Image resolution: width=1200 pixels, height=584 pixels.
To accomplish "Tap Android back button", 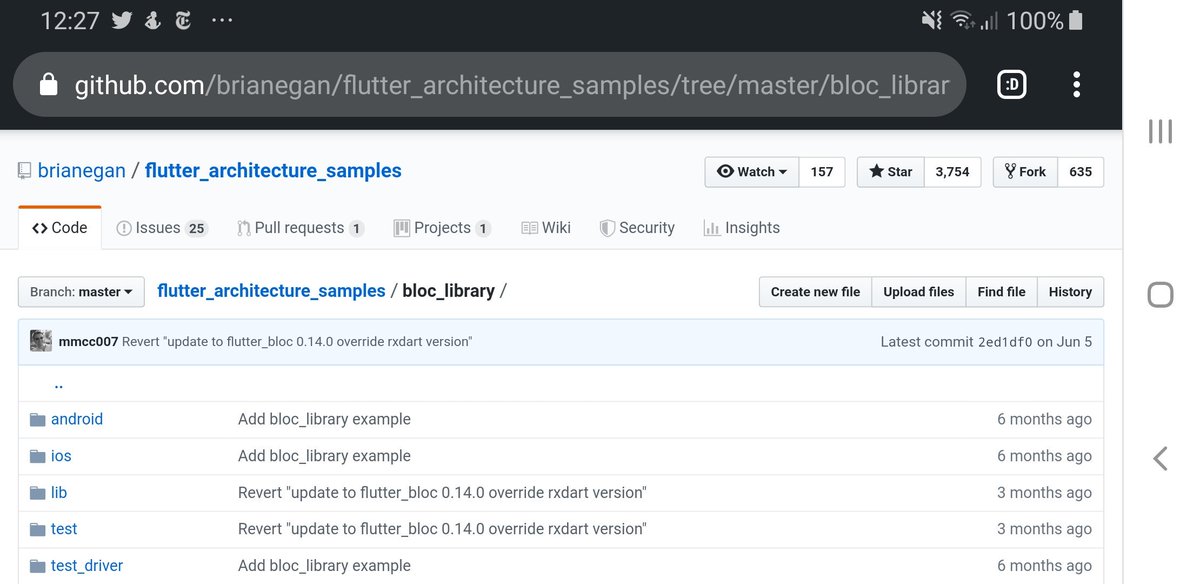I will 1160,458.
